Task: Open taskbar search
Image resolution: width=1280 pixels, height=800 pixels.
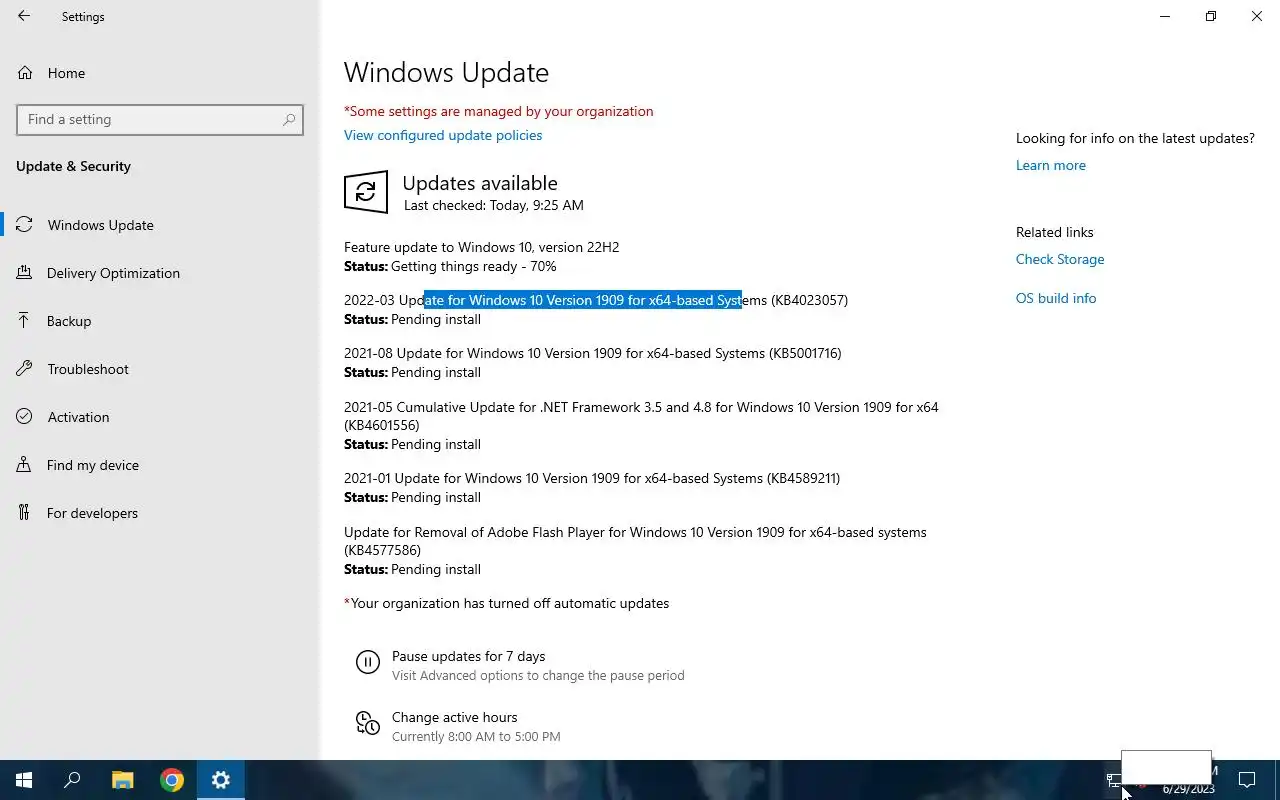Action: coord(72,780)
